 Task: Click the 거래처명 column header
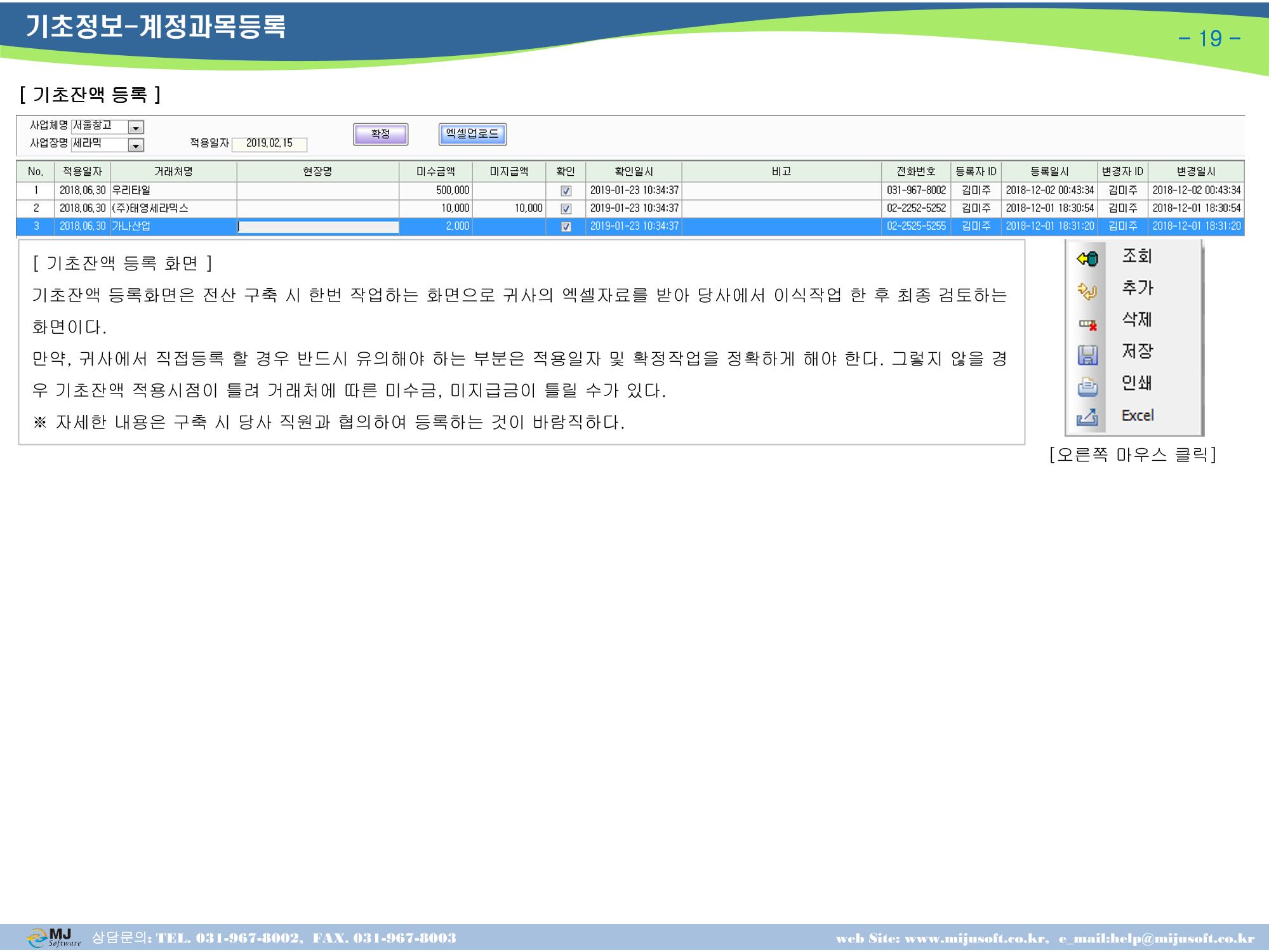173,171
